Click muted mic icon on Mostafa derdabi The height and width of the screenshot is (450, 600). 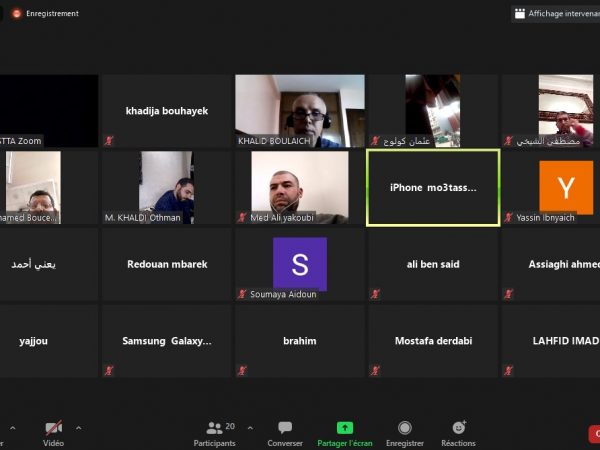(x=375, y=370)
